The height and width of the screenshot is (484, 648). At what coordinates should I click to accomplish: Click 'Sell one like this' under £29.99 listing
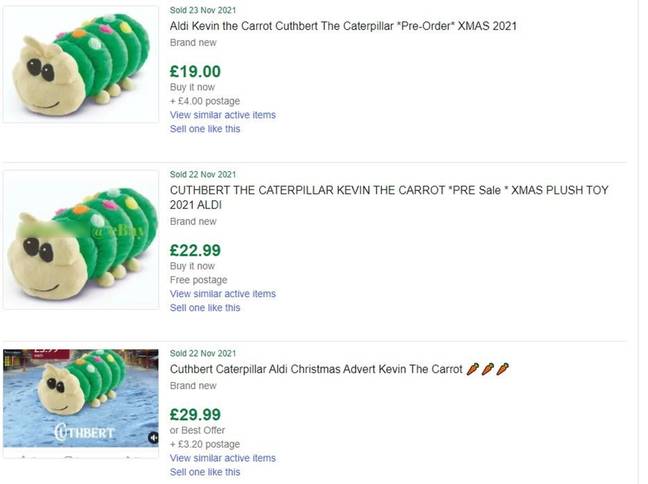(205, 472)
